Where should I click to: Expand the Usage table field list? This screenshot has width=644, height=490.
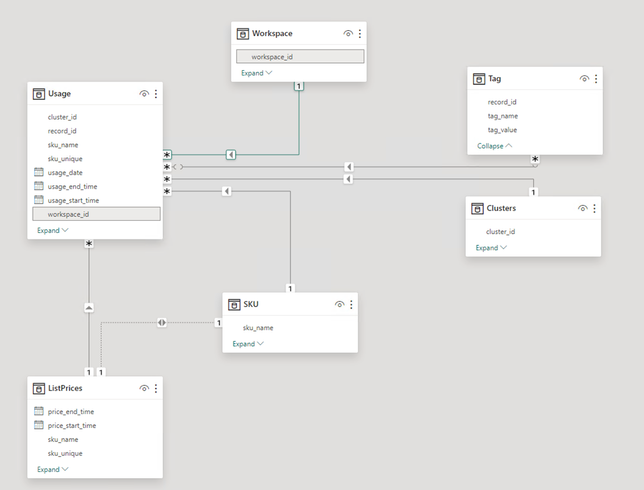(x=52, y=230)
